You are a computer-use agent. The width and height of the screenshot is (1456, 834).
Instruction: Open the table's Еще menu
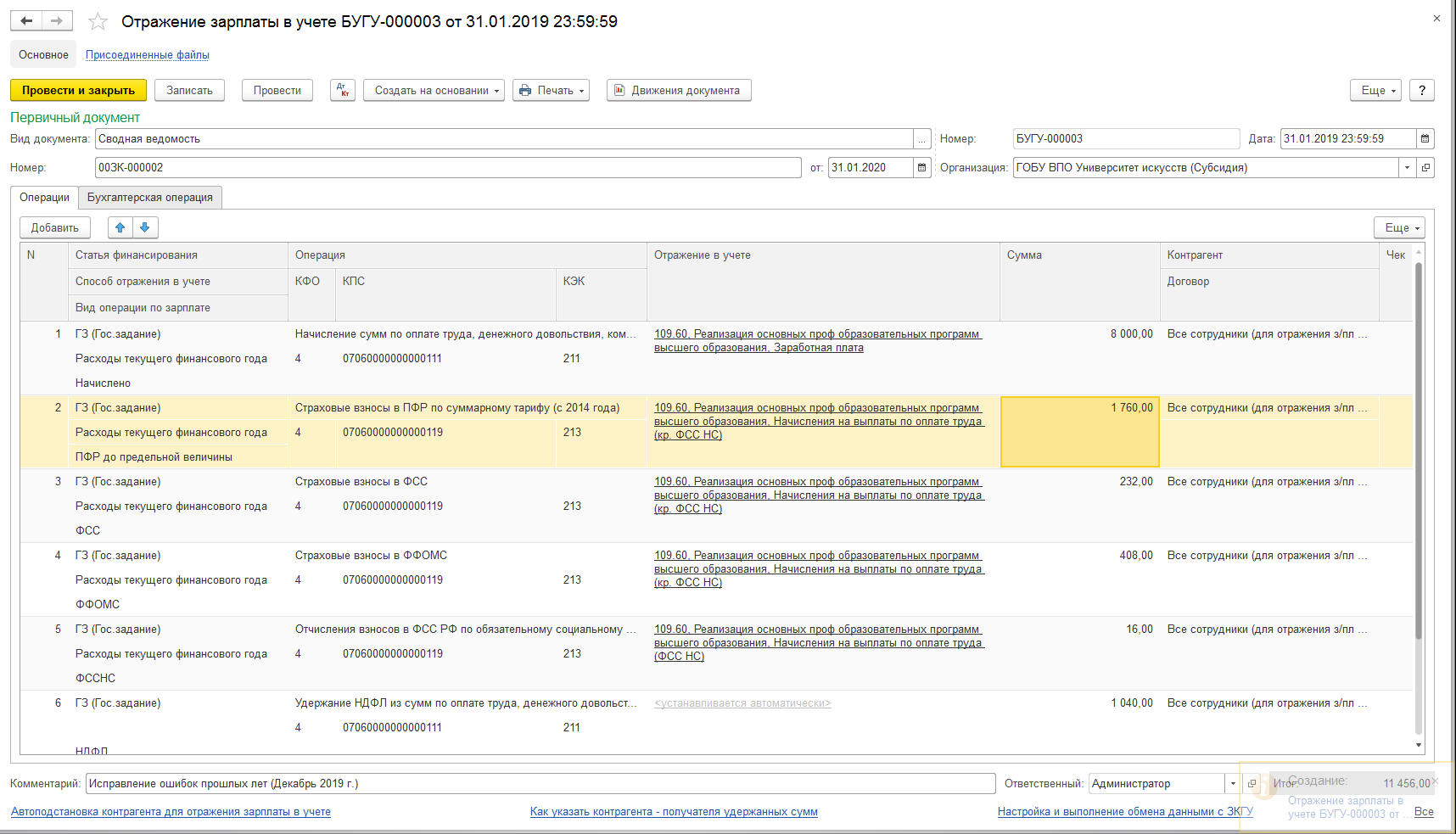1399,227
